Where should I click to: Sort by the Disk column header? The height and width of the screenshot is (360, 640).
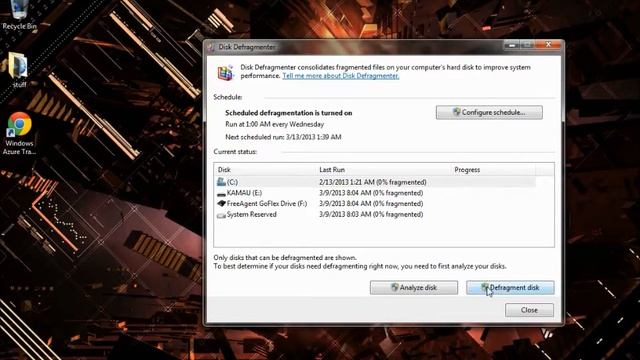click(x=265, y=170)
